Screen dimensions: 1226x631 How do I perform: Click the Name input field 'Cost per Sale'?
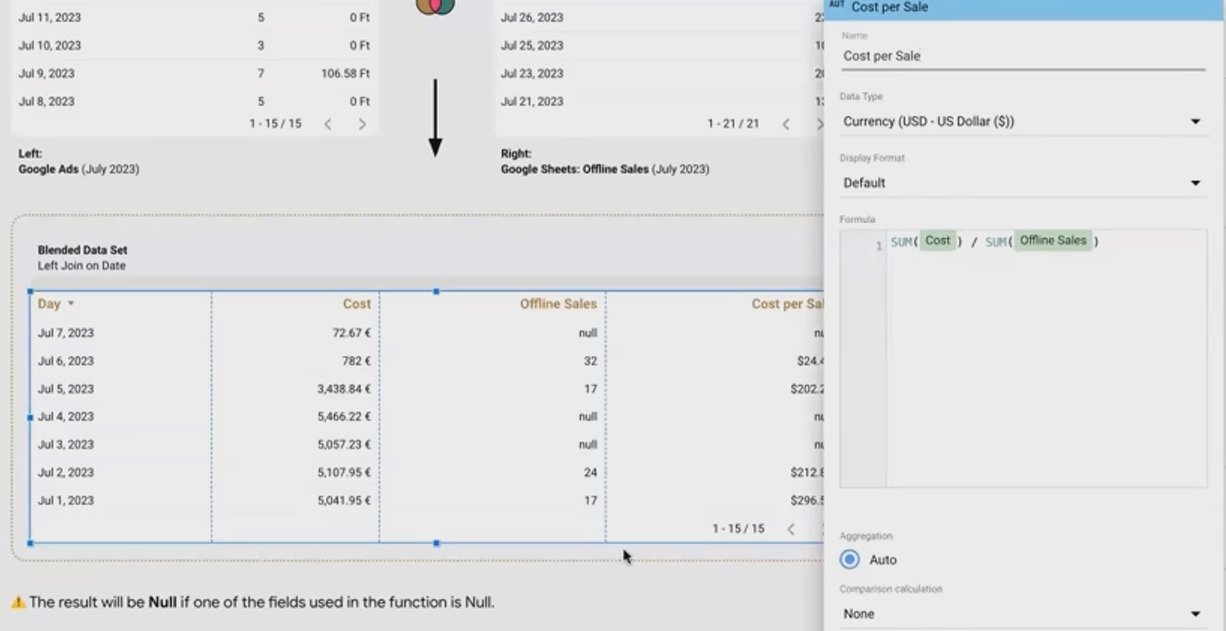[x=1023, y=56]
